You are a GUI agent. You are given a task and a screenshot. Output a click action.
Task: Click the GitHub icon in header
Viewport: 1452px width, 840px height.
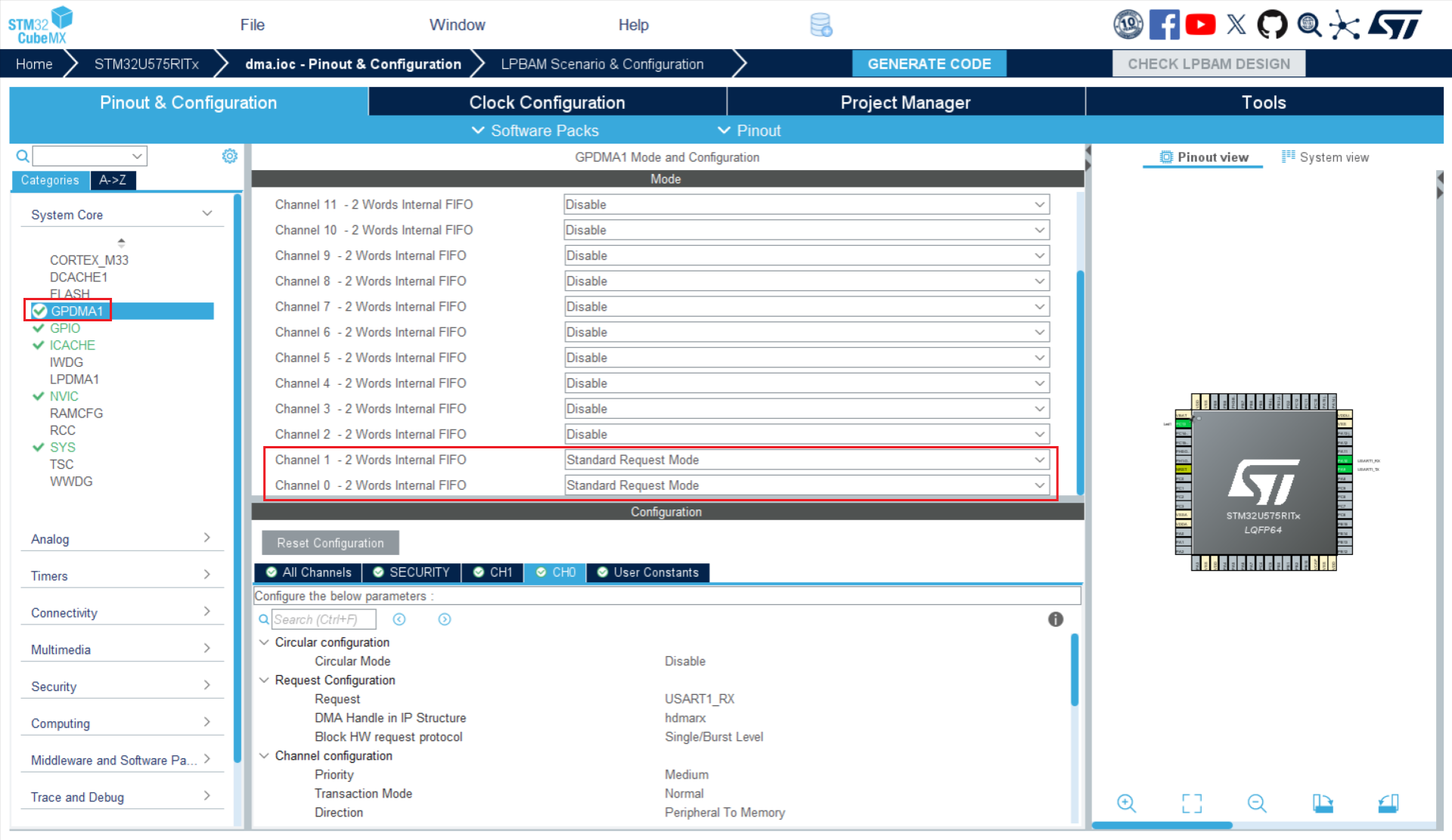[x=1272, y=25]
